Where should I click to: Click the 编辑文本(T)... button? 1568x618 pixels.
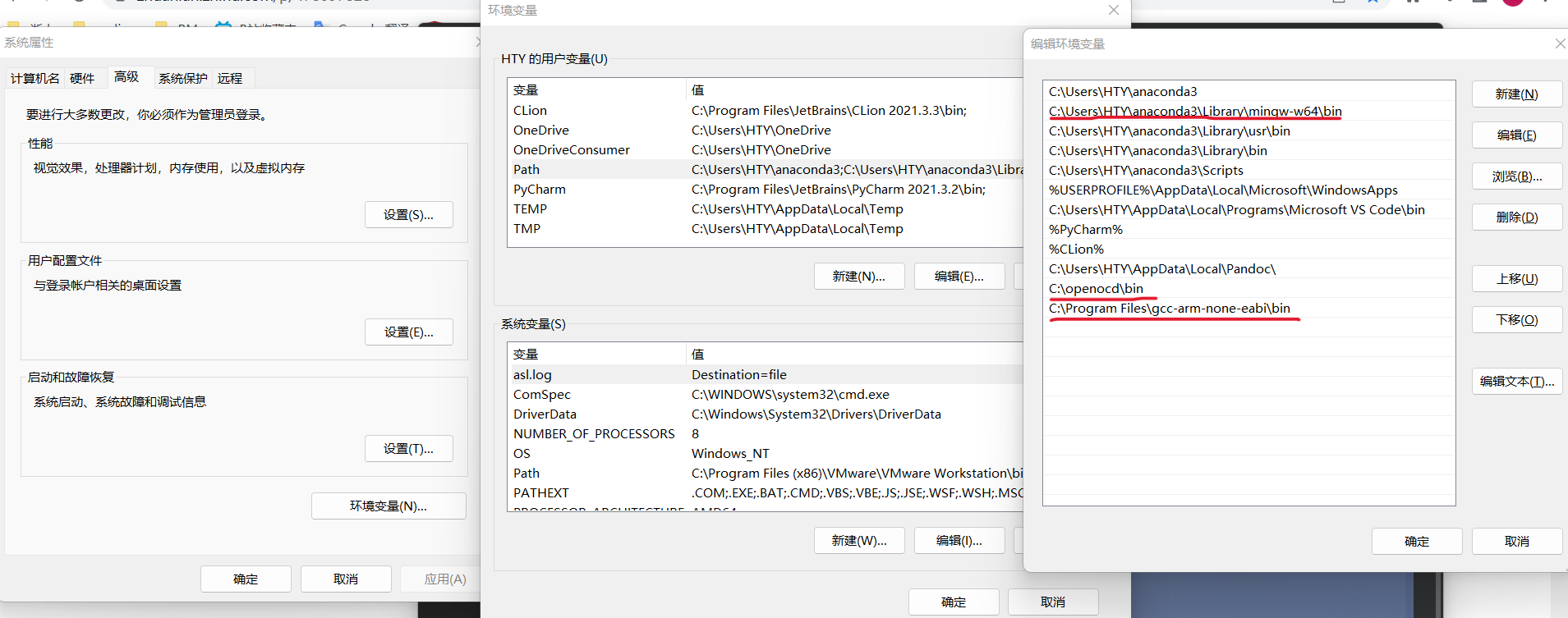[1516, 382]
